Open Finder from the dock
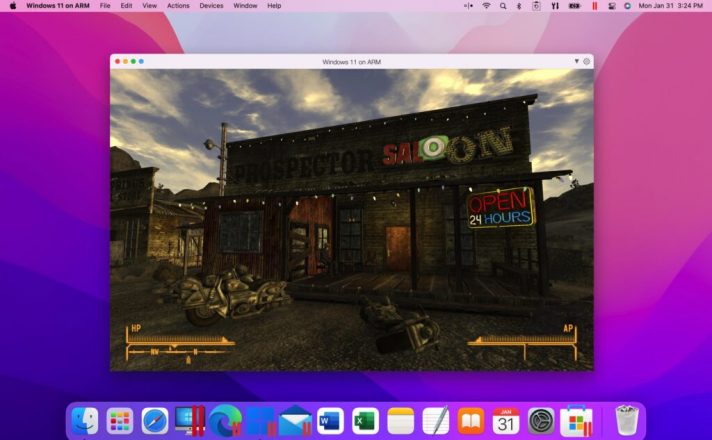 [86, 420]
